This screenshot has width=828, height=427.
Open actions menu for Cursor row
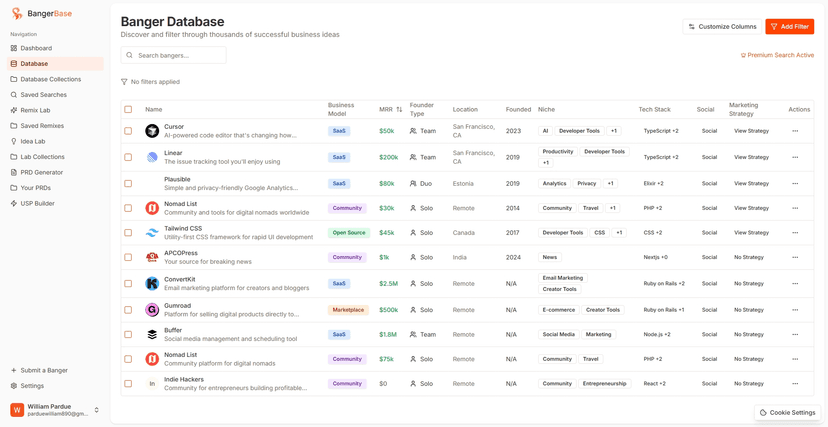795,131
